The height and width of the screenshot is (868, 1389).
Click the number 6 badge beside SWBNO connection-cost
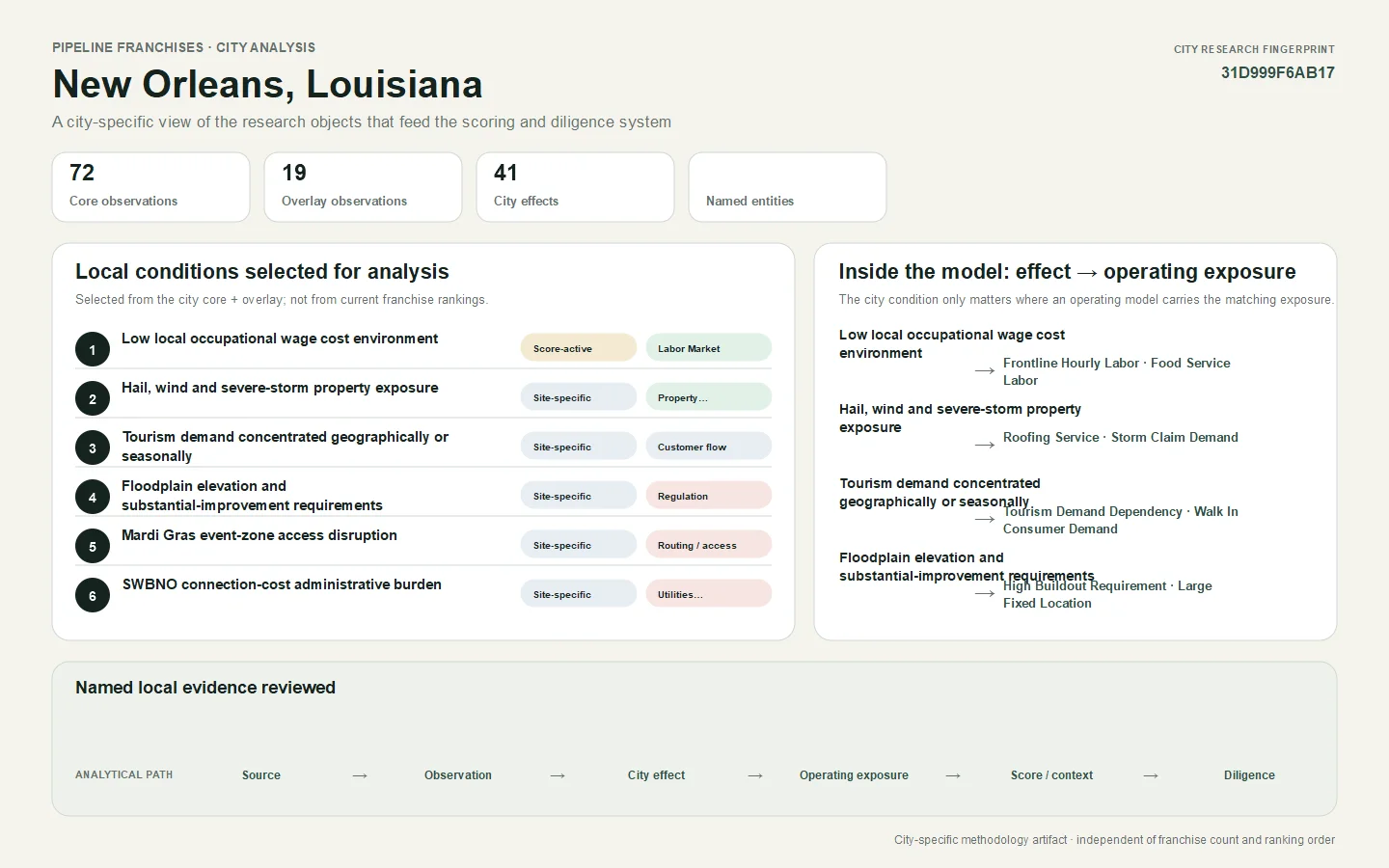coord(93,595)
